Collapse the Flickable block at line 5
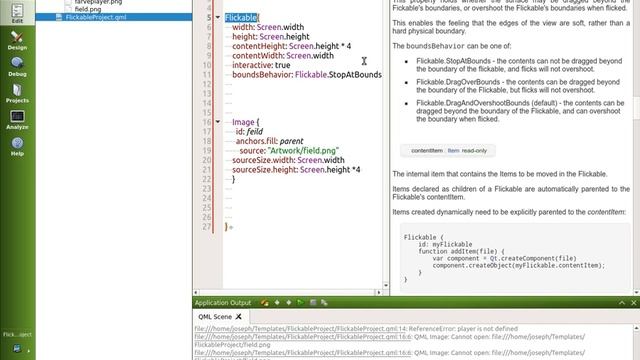 tap(218, 17)
